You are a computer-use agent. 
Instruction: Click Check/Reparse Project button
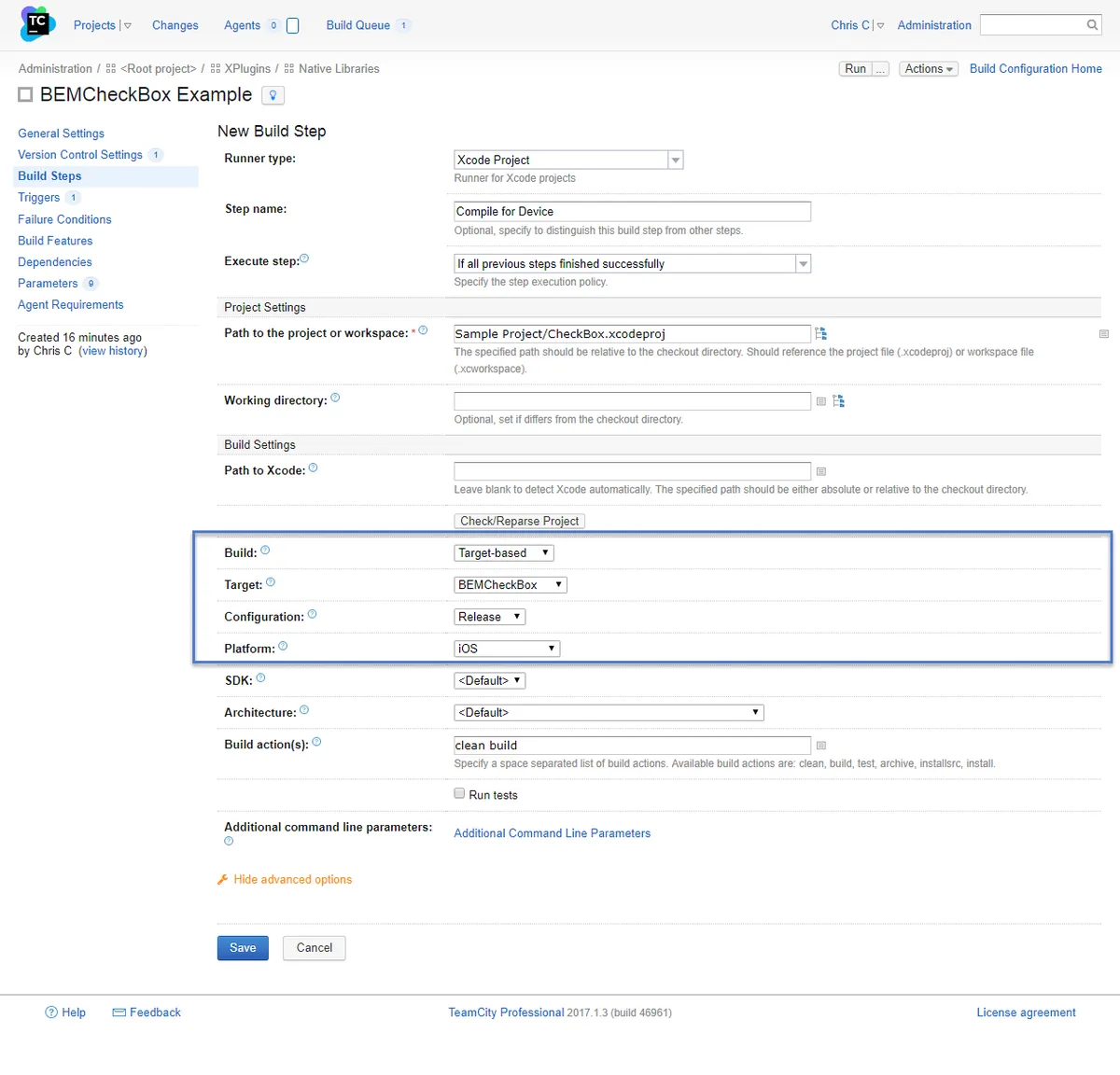point(520,522)
